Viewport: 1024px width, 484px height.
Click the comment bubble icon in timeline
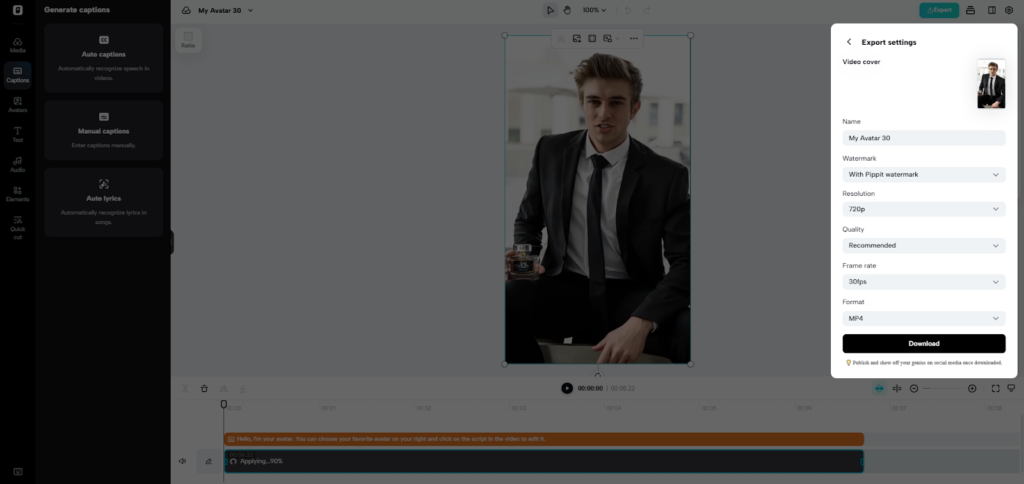pyautogui.click(x=1011, y=388)
